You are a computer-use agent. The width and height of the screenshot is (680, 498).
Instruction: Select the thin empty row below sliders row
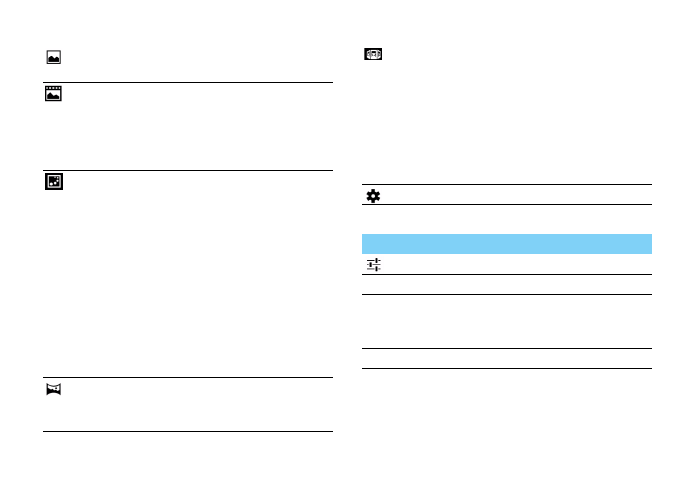[506, 285]
